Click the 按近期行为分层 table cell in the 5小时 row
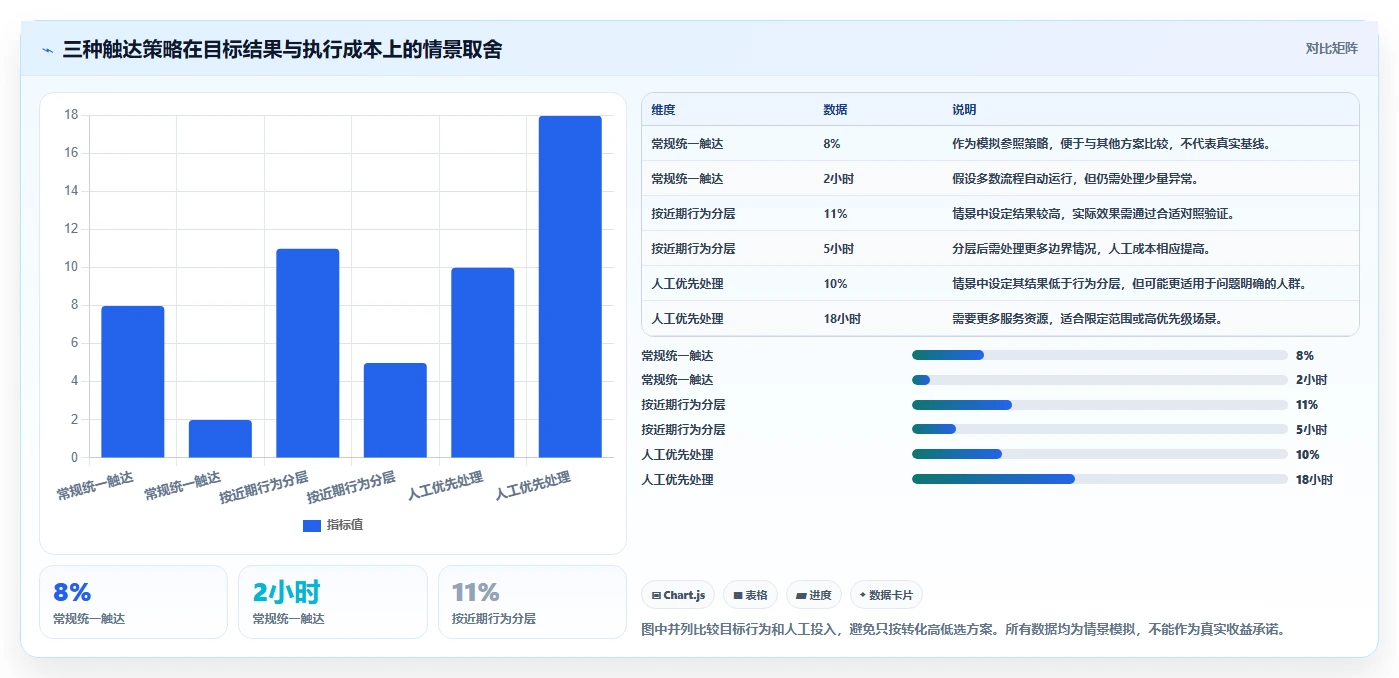 (x=693, y=249)
